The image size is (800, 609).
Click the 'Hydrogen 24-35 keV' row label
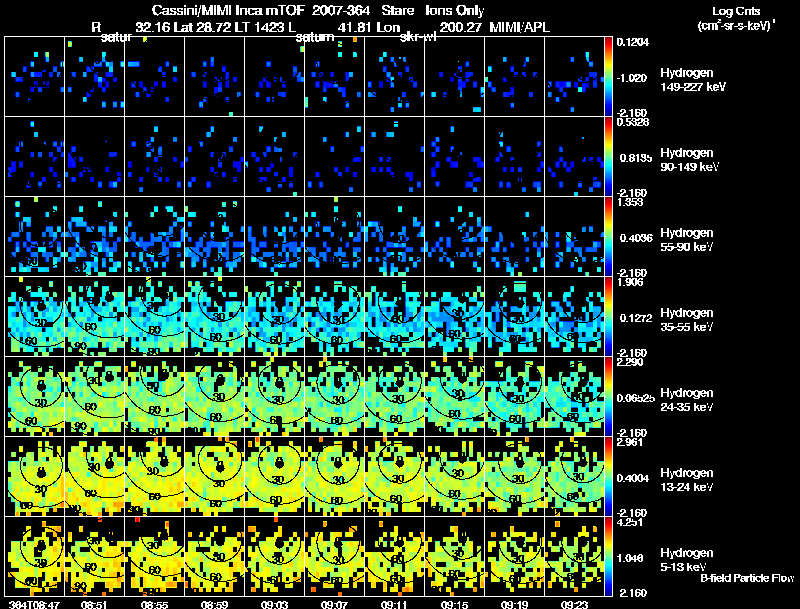tap(687, 400)
